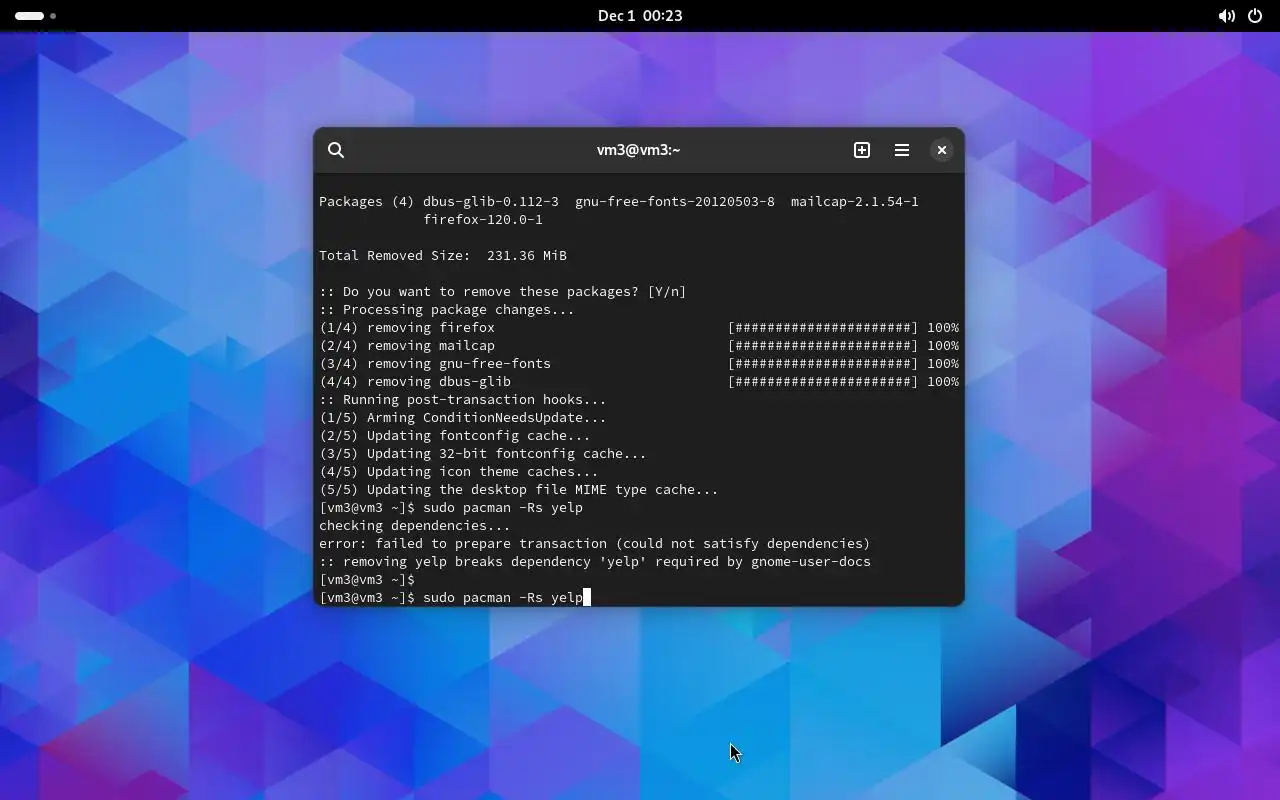Click 'Do you want to remove these packages?' line
This screenshot has width=1280, height=800.
[503, 292]
